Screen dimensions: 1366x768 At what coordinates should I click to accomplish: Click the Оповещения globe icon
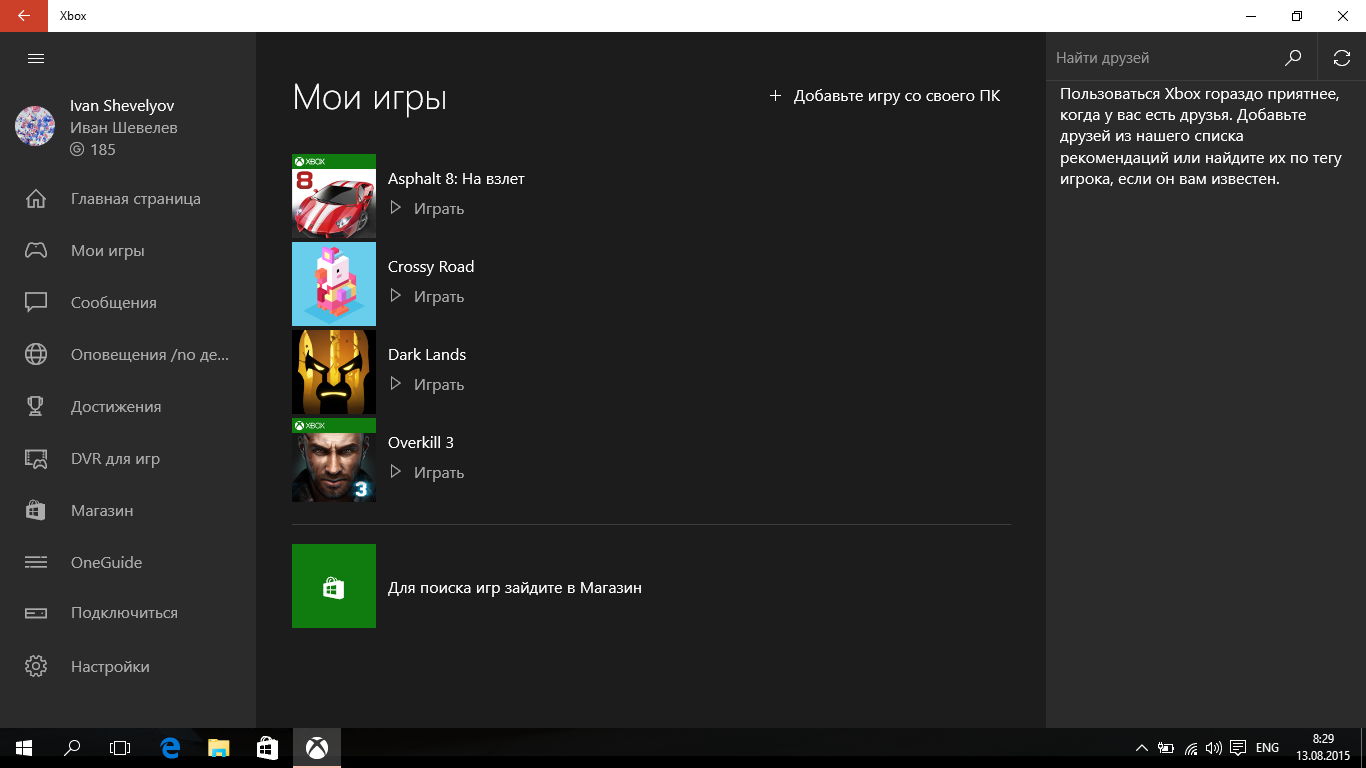pos(36,355)
